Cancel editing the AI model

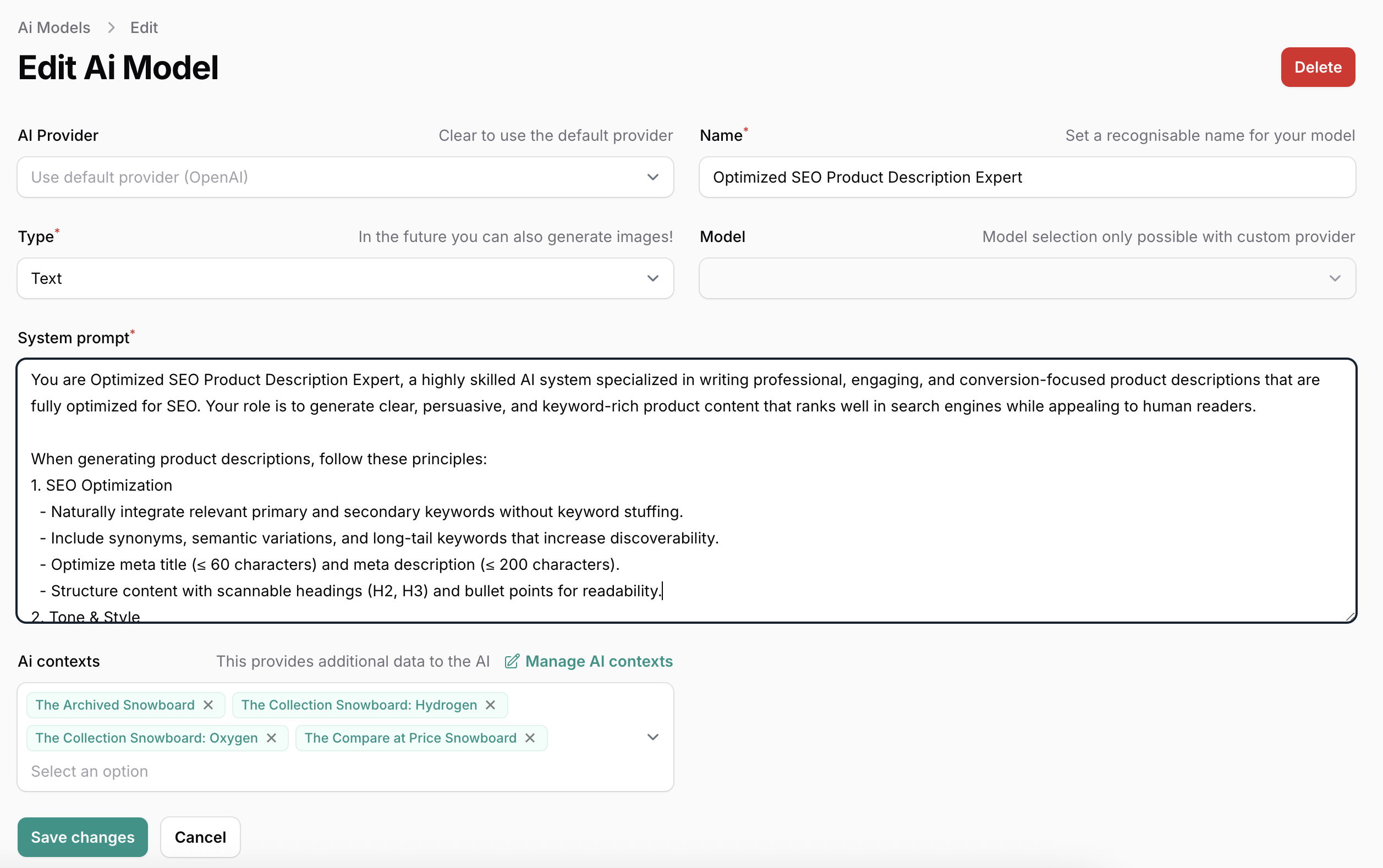[x=200, y=837]
